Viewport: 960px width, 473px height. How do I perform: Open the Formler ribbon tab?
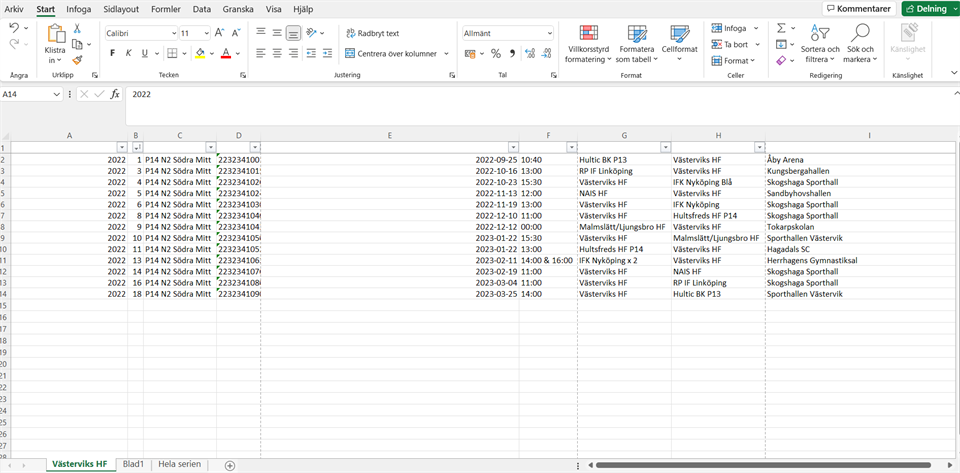[x=165, y=9]
